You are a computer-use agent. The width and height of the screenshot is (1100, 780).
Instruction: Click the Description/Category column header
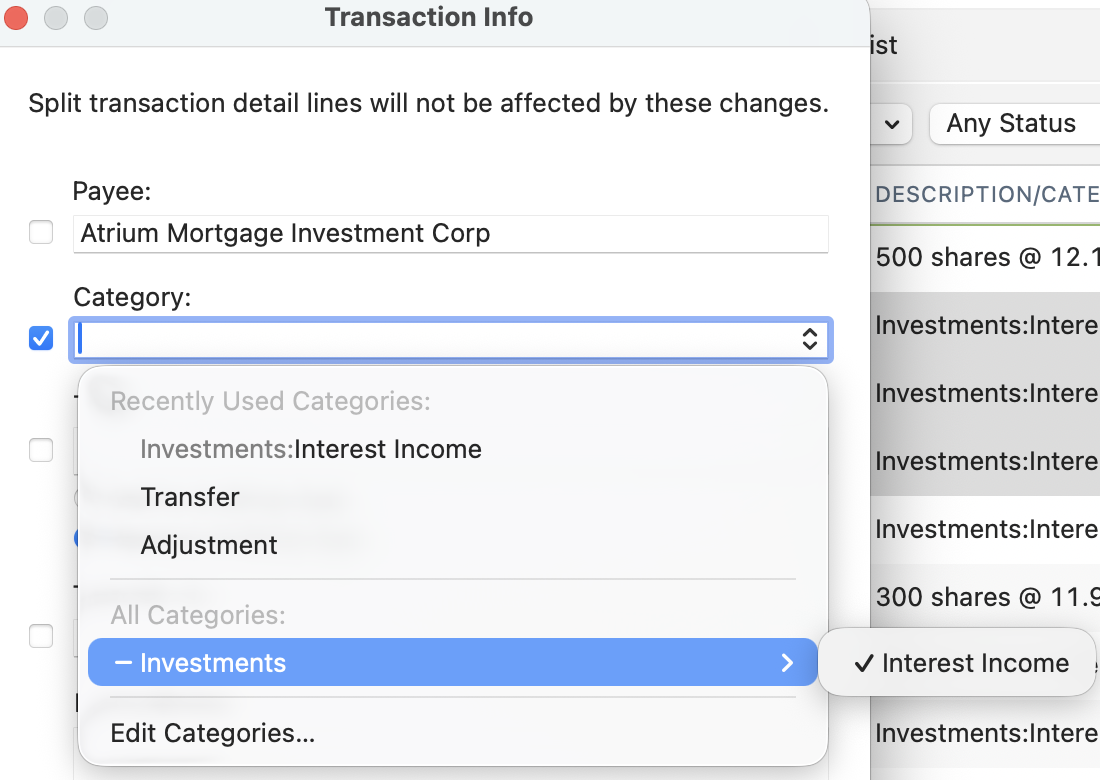coord(986,194)
